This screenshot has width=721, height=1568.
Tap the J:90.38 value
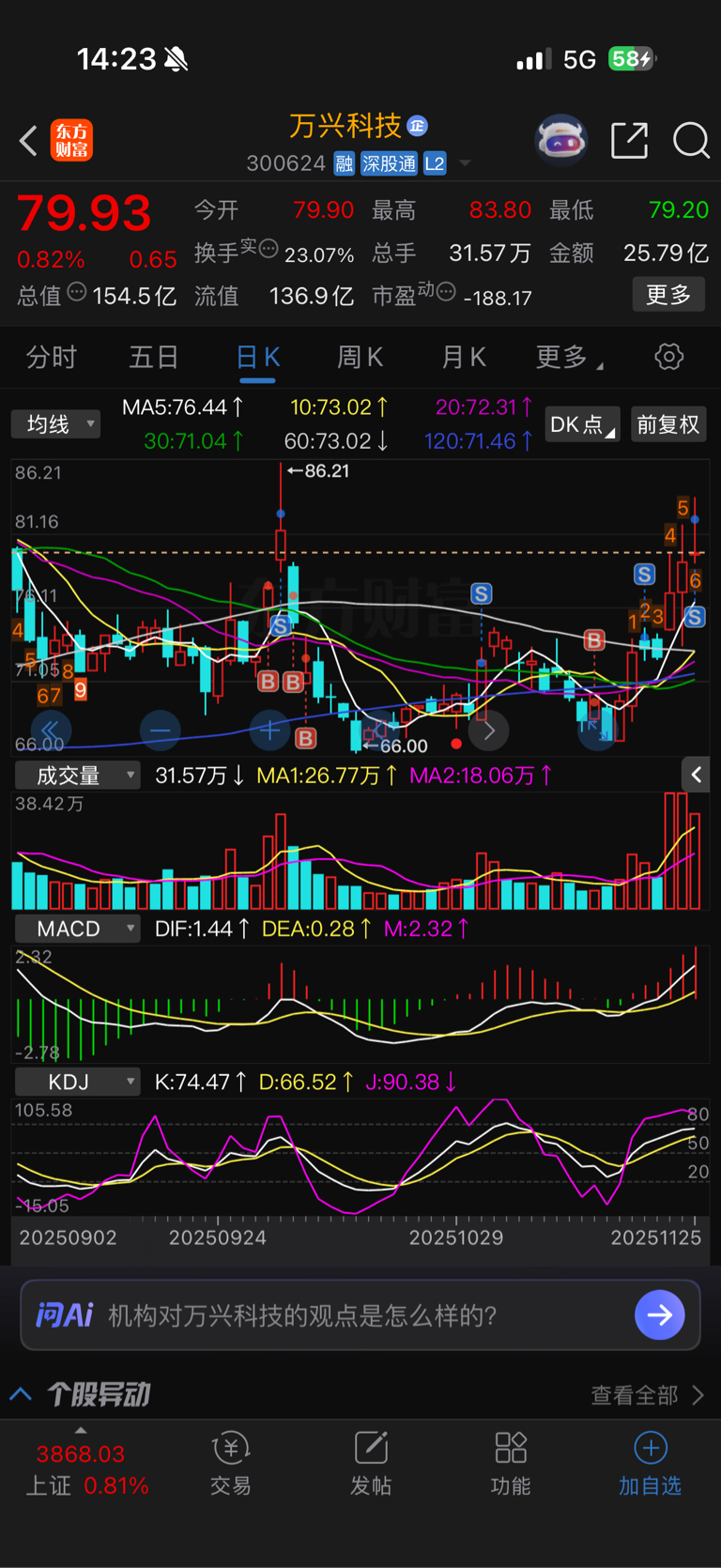click(411, 1082)
